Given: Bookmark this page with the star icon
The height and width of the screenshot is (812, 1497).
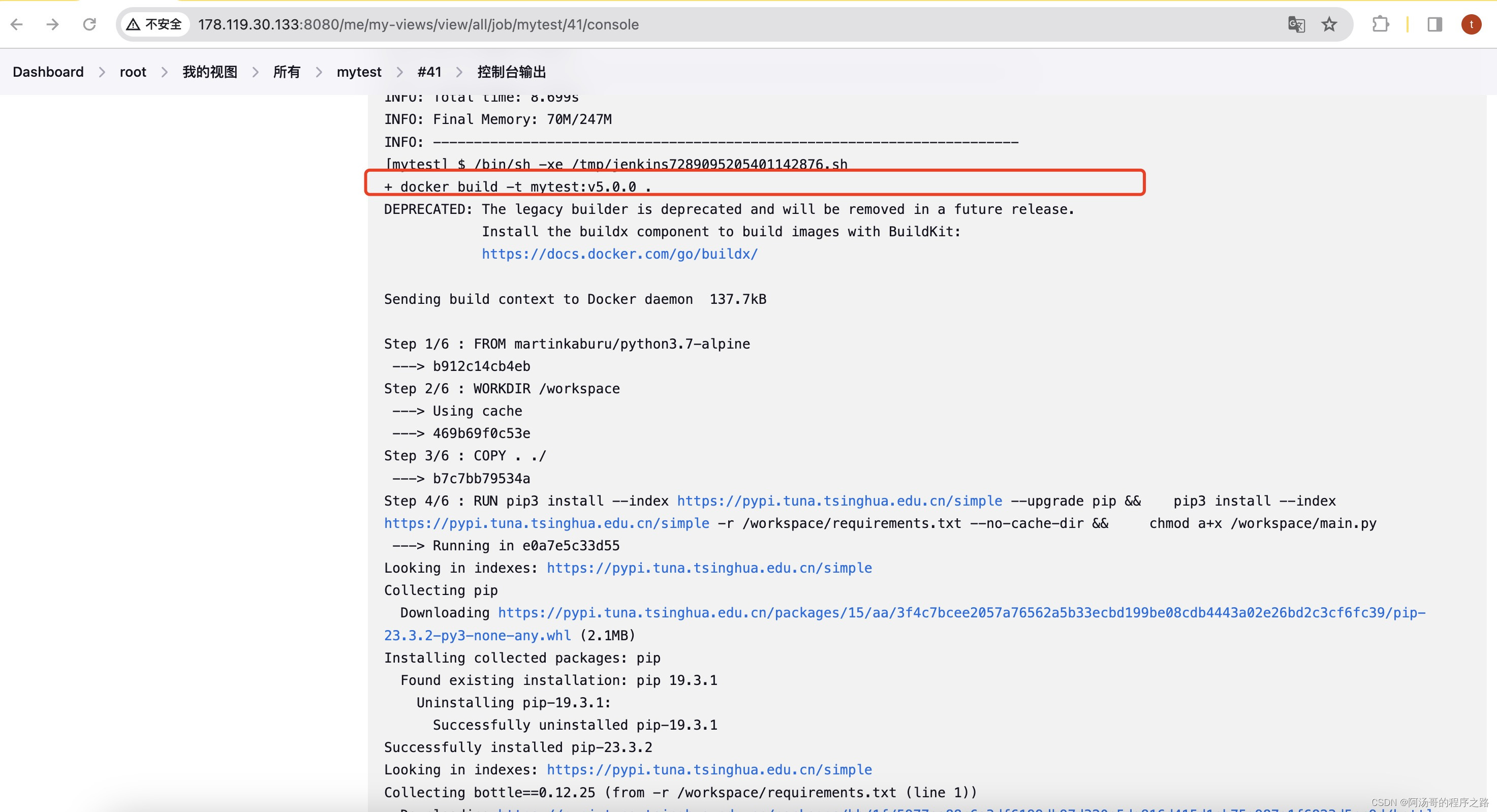Looking at the screenshot, I should coord(1330,24).
